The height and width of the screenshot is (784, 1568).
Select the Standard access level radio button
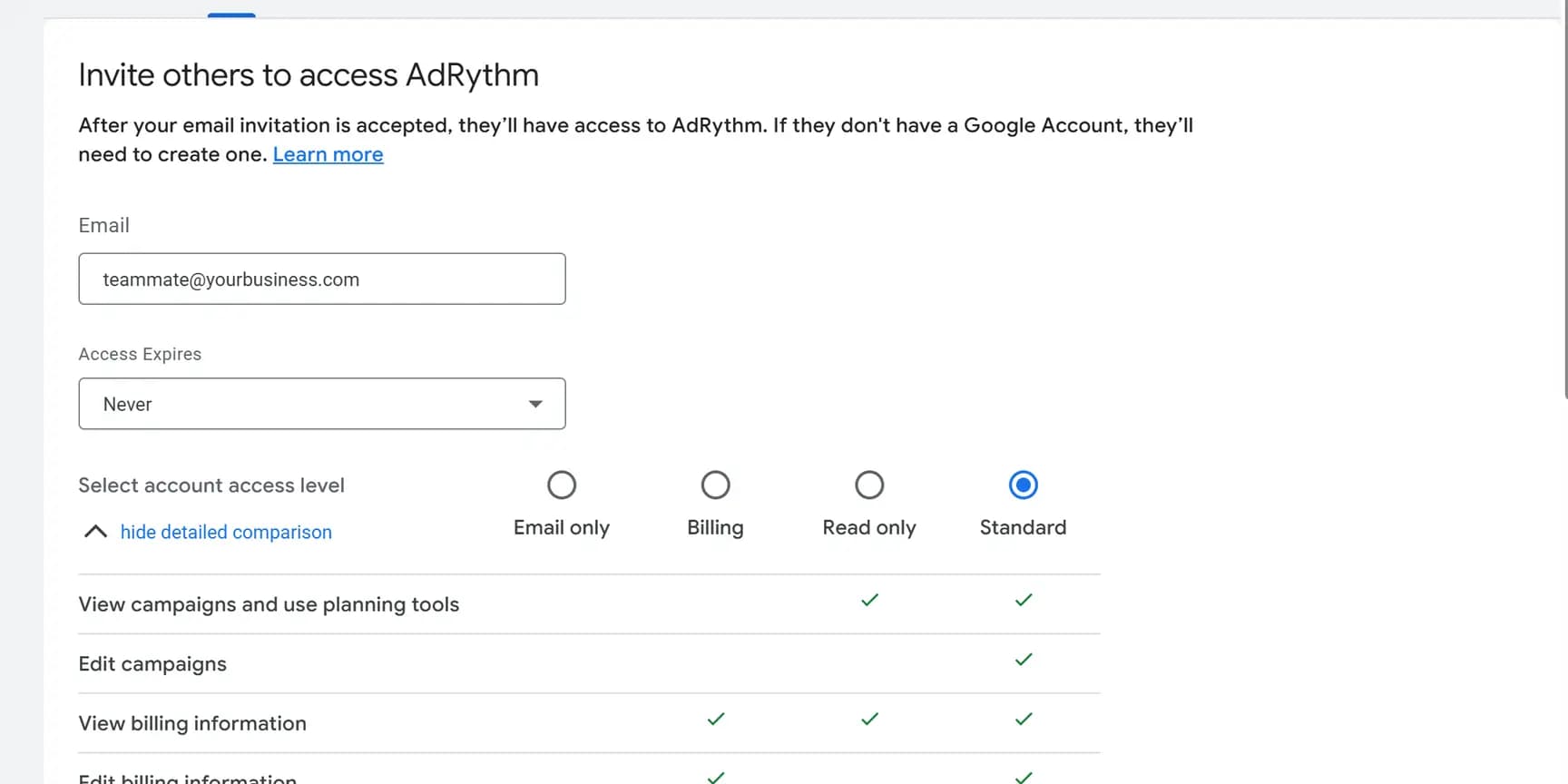point(1023,485)
